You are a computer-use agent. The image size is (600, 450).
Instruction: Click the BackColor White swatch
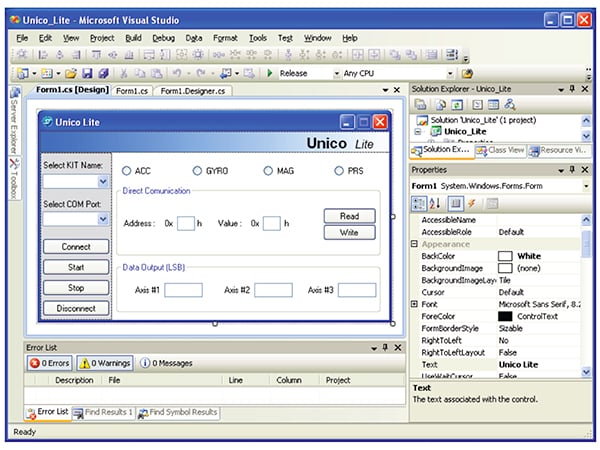pos(505,256)
